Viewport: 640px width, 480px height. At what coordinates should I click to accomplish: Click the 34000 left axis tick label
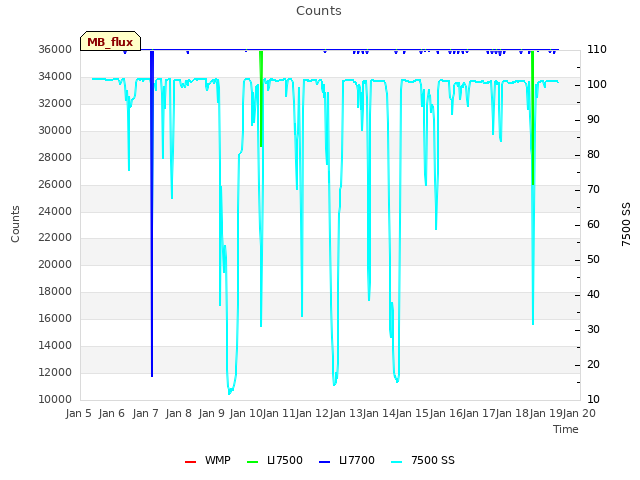click(55, 76)
